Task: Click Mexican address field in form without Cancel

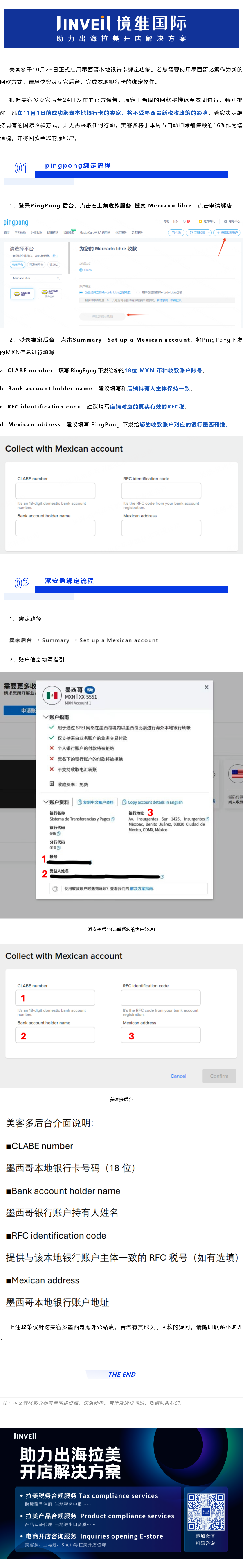Action: [161, 528]
